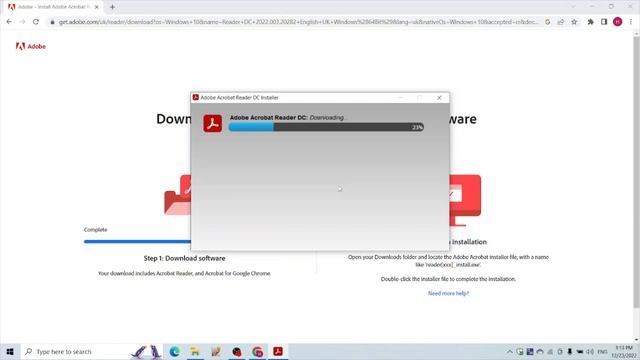Go back in Chrome
This screenshot has height=360, width=640.
click(x=9, y=22)
